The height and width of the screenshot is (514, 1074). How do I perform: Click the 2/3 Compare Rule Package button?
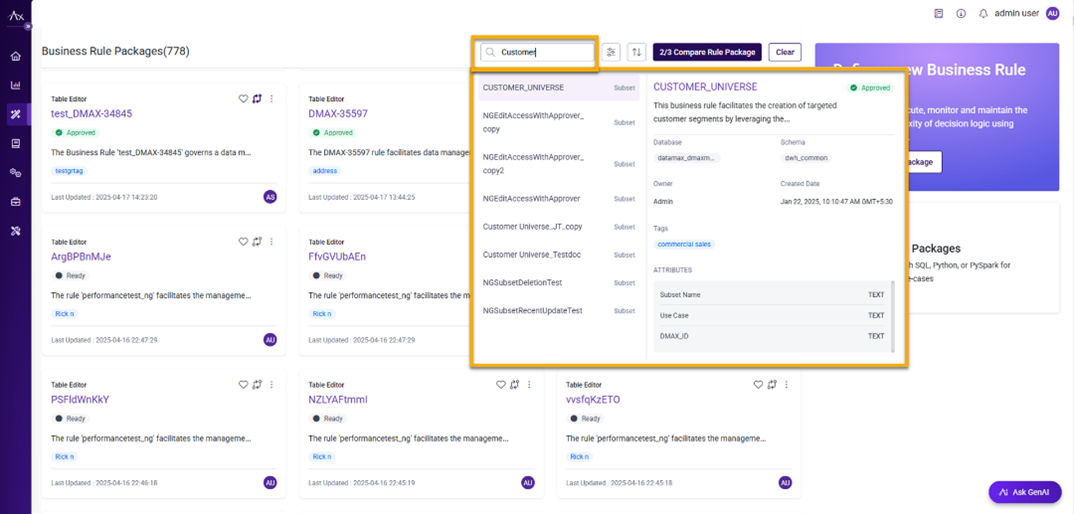tap(707, 52)
